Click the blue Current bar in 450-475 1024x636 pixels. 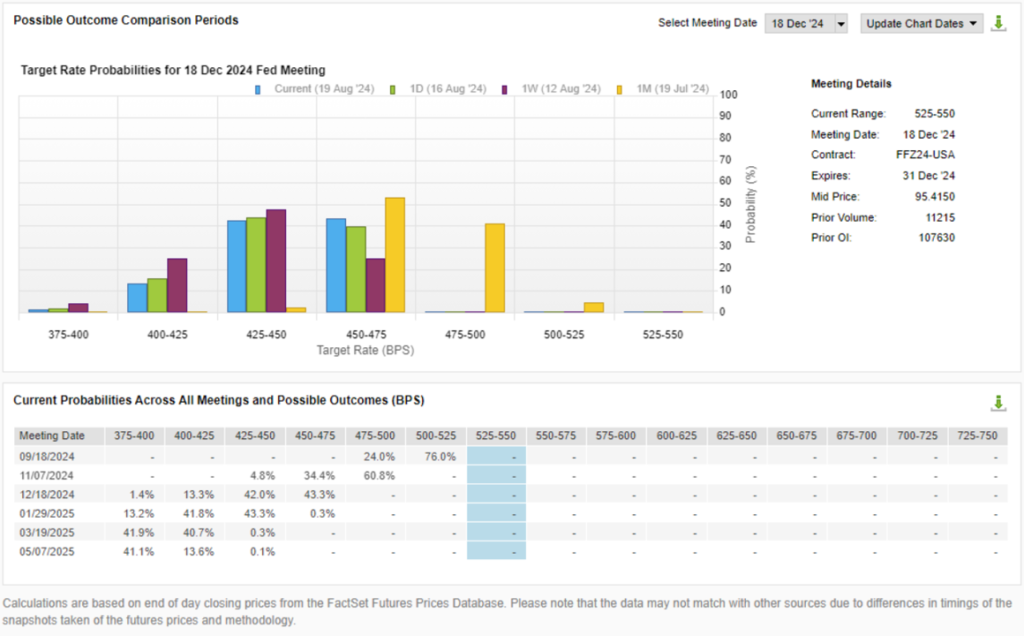point(336,266)
